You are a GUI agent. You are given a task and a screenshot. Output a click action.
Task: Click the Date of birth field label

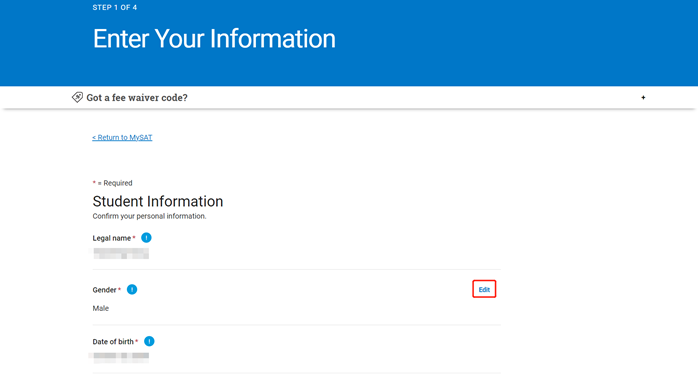[113, 341]
